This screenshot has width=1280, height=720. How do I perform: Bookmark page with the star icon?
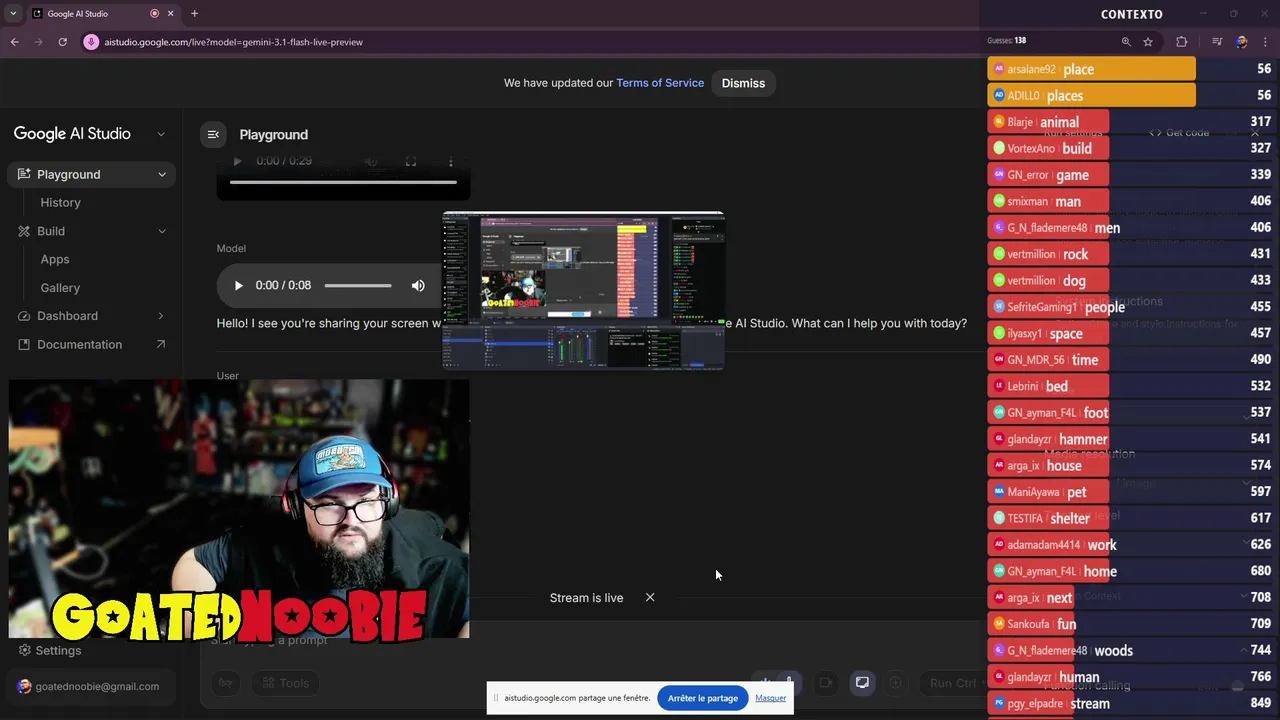point(1148,42)
